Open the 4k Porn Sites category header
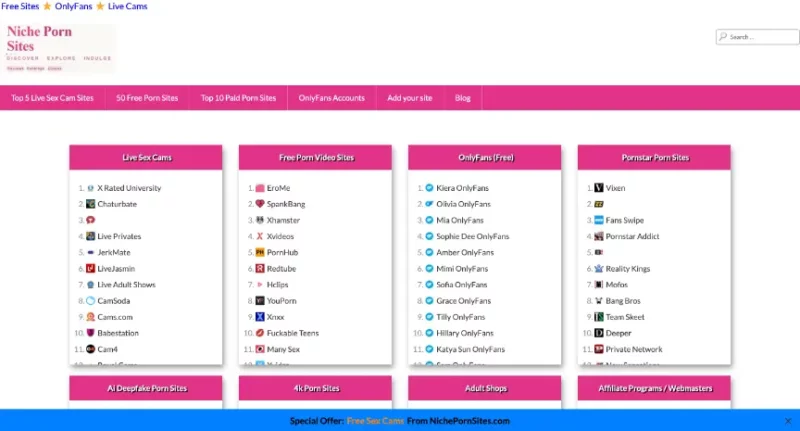Image resolution: width=800 pixels, height=431 pixels. pyautogui.click(x=315, y=388)
